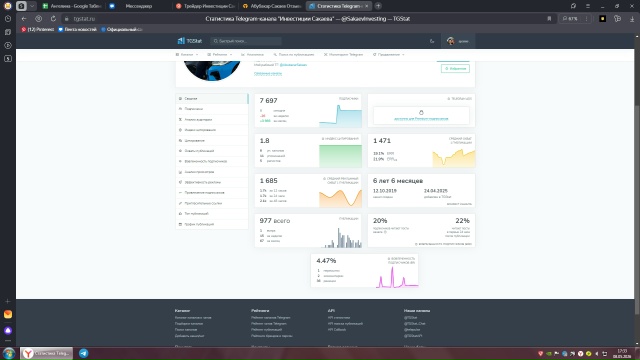The width and height of the screenshot is (640, 360).
Task: Switch to the 'Абубакар Сакаев Отзывы' browser tab
Action: click(271, 6)
